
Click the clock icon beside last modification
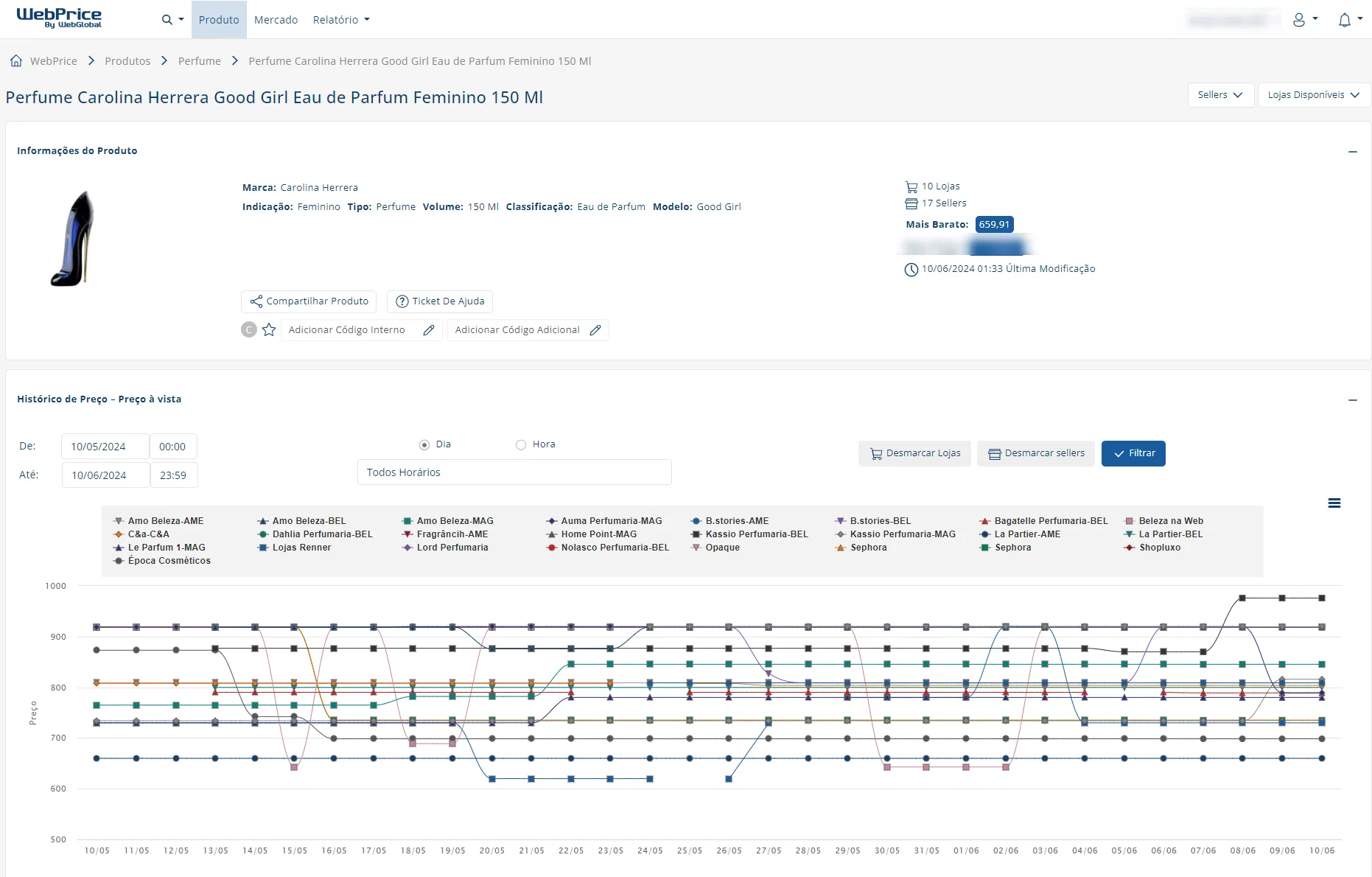point(911,269)
